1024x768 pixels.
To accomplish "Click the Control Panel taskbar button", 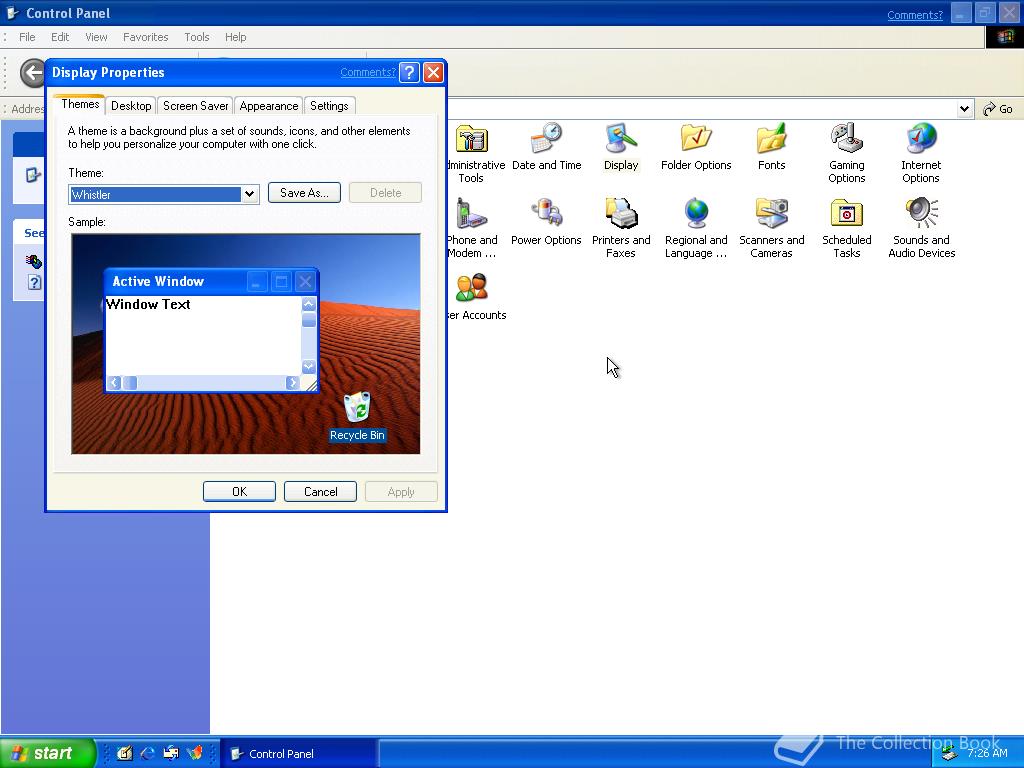I will 299,754.
